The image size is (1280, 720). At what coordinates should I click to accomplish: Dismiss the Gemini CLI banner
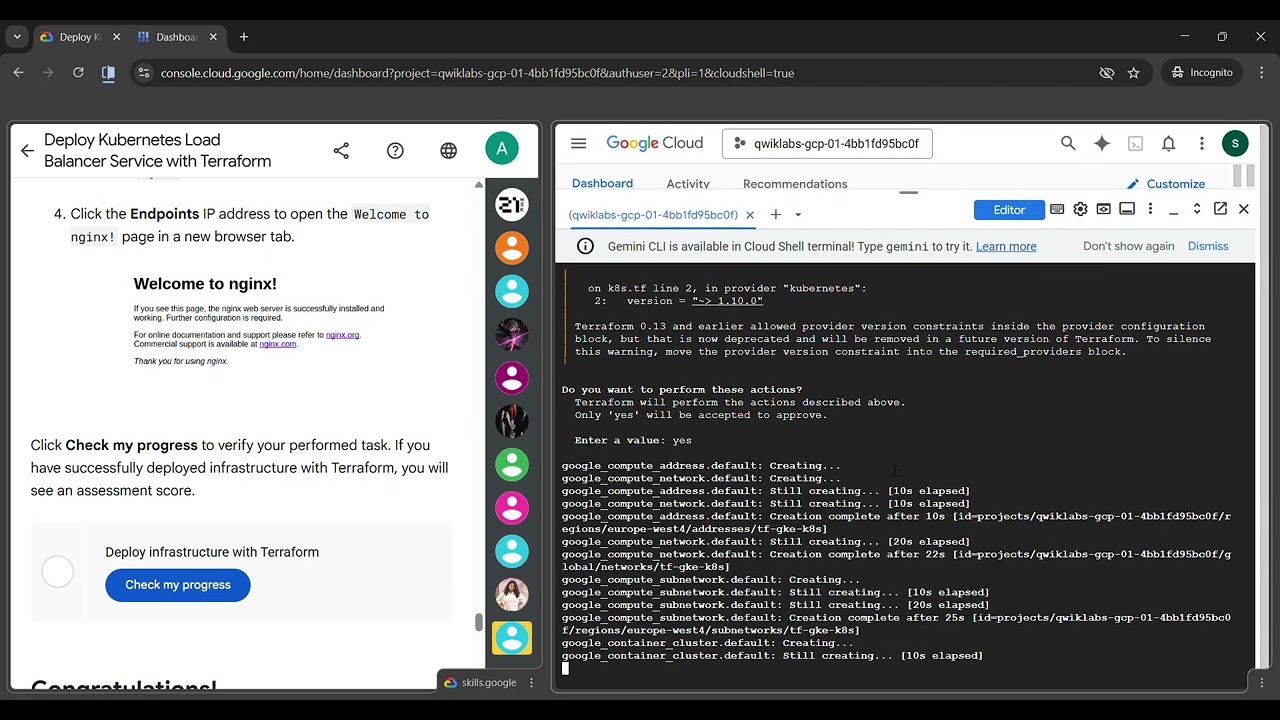pos(1208,246)
